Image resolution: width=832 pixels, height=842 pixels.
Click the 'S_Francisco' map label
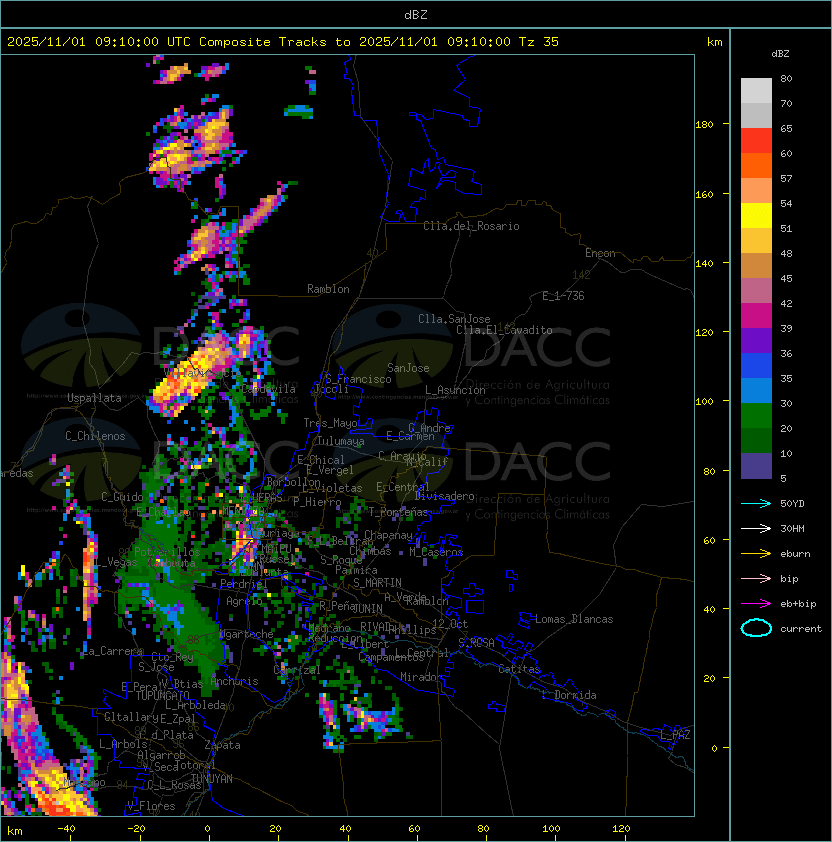358,379
